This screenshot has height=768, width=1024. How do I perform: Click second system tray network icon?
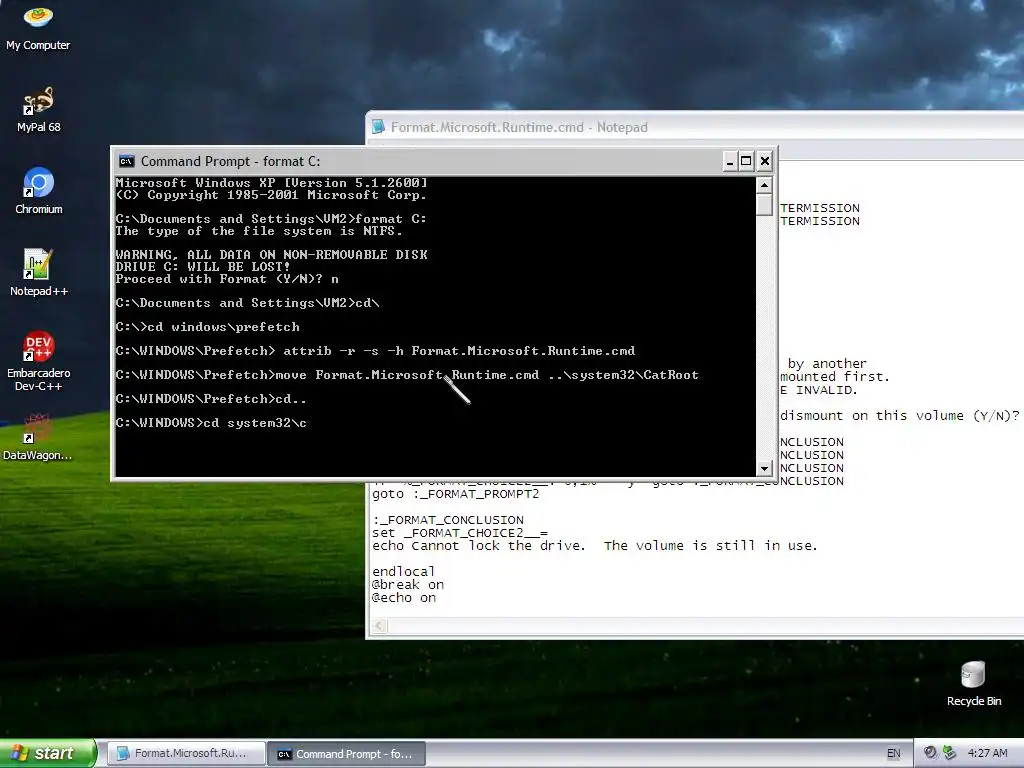tap(949, 752)
